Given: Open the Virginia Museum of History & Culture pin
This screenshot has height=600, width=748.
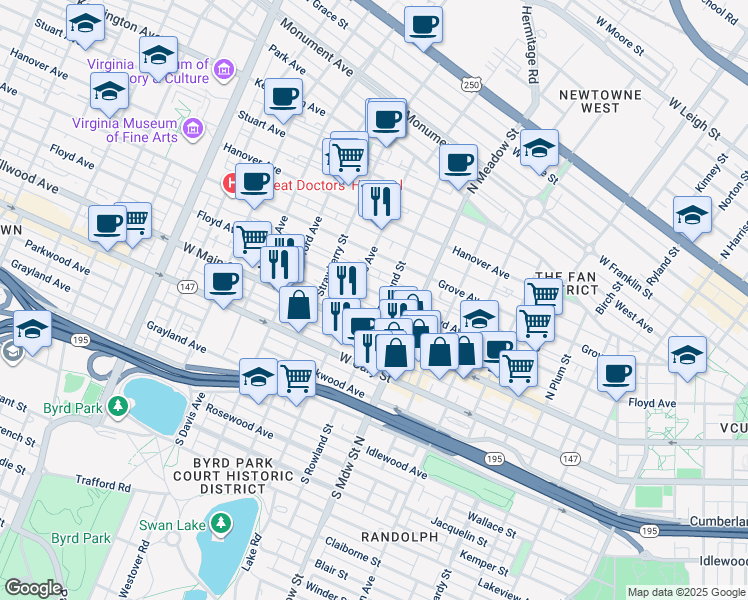Looking at the screenshot, I should [x=223, y=70].
